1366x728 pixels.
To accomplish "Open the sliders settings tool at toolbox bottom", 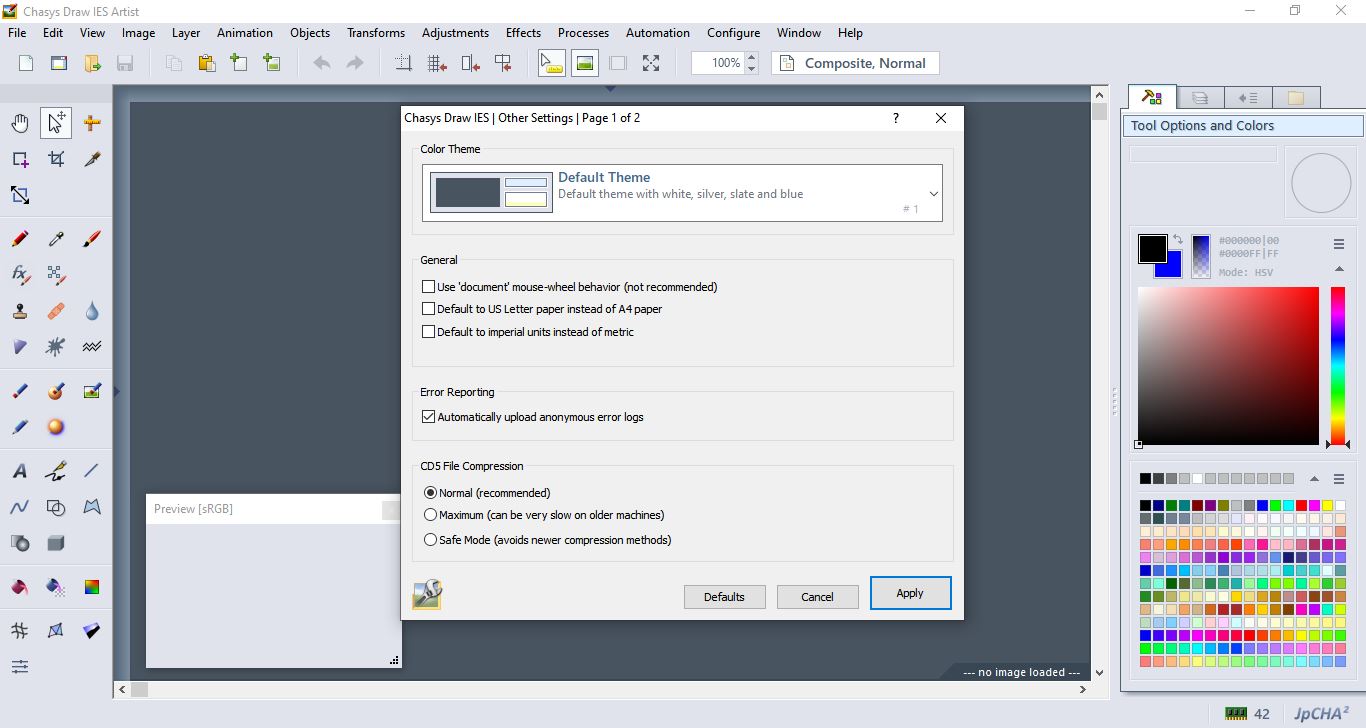I will tap(20, 666).
